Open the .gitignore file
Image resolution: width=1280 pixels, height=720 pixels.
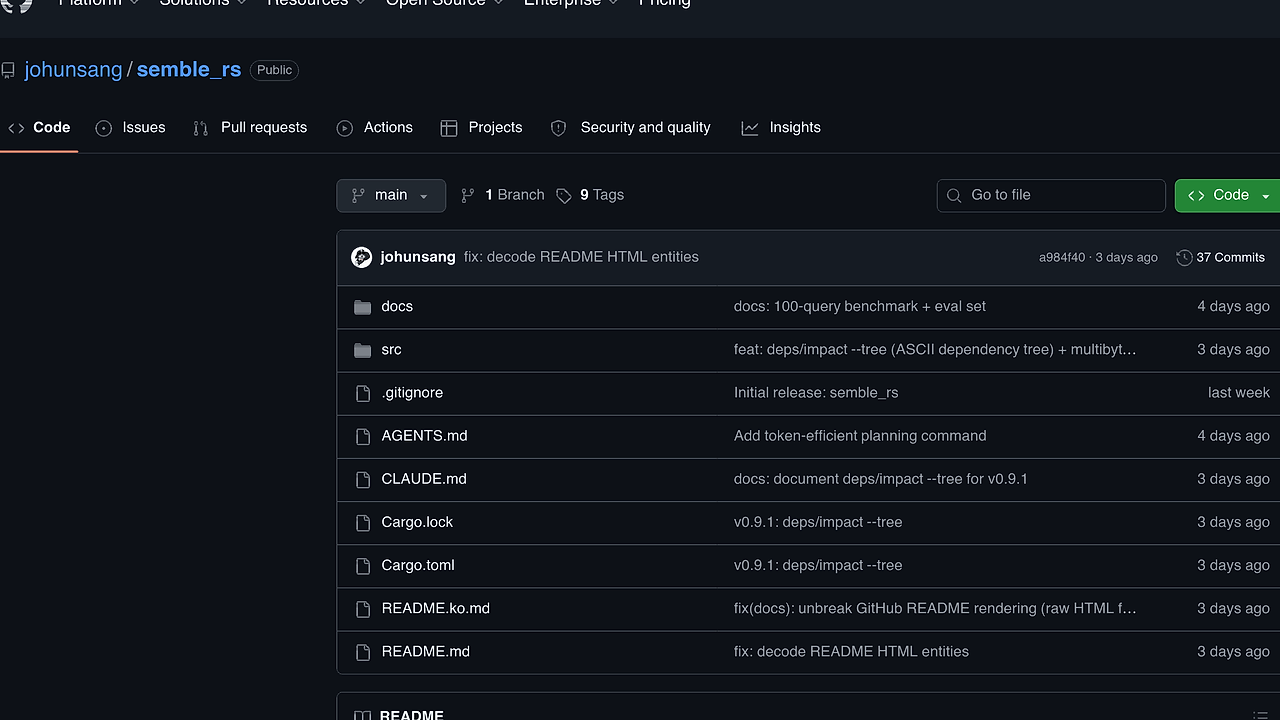coord(412,393)
